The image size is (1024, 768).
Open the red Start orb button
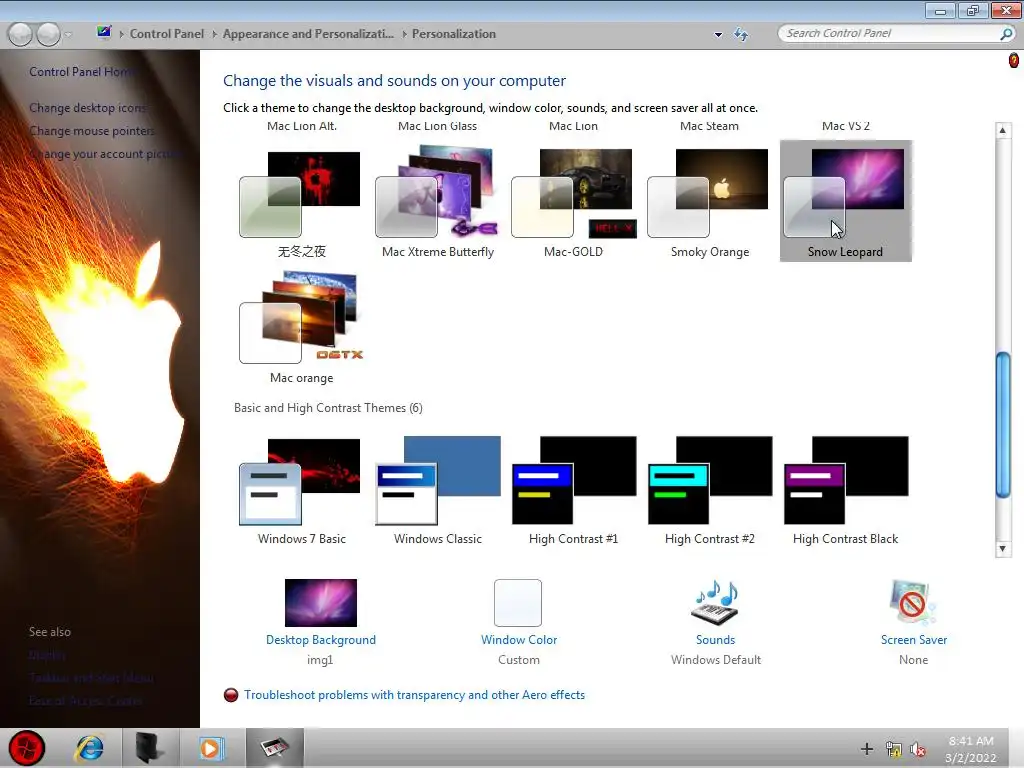(27, 748)
